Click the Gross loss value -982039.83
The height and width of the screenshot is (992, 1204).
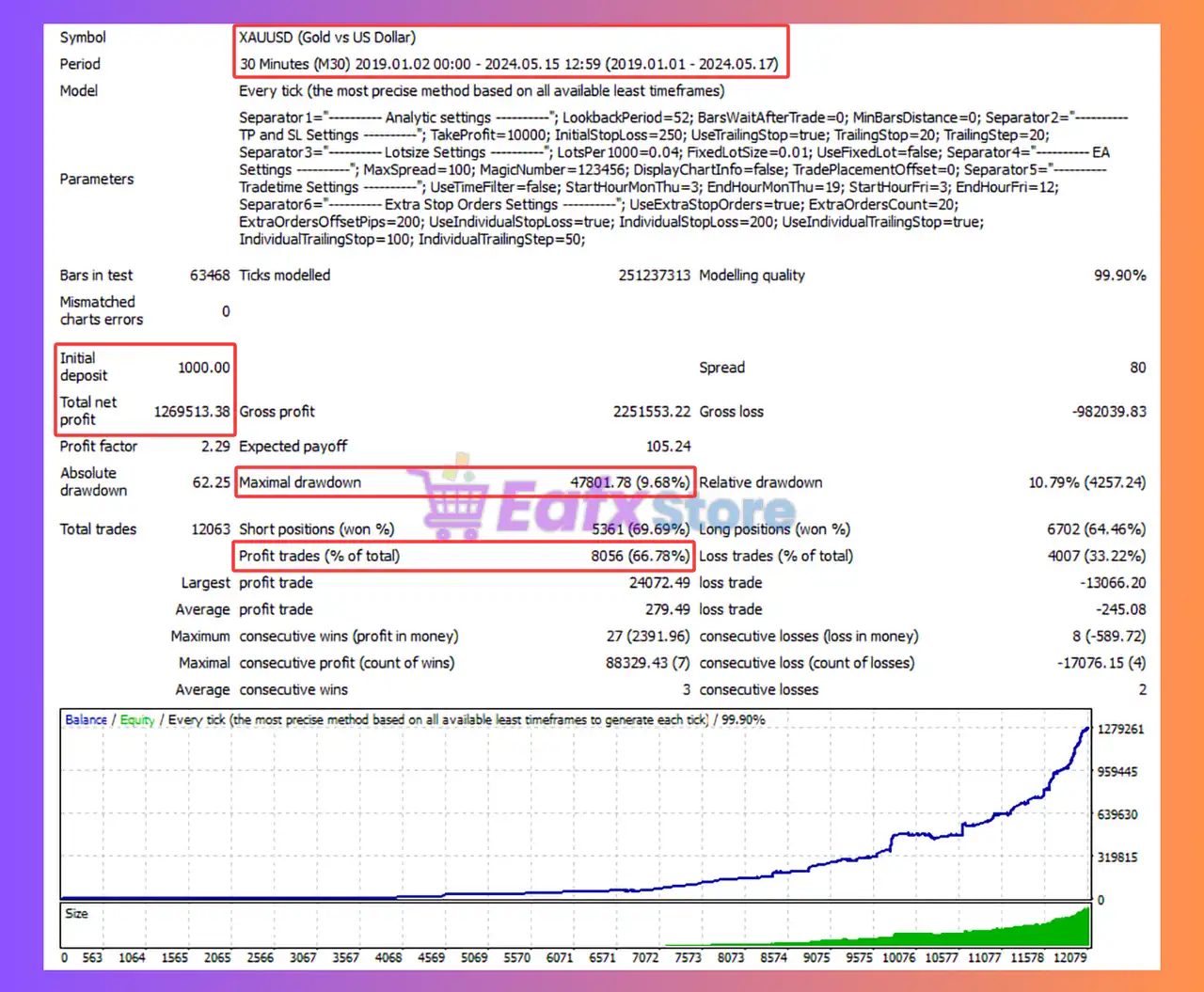[1107, 411]
